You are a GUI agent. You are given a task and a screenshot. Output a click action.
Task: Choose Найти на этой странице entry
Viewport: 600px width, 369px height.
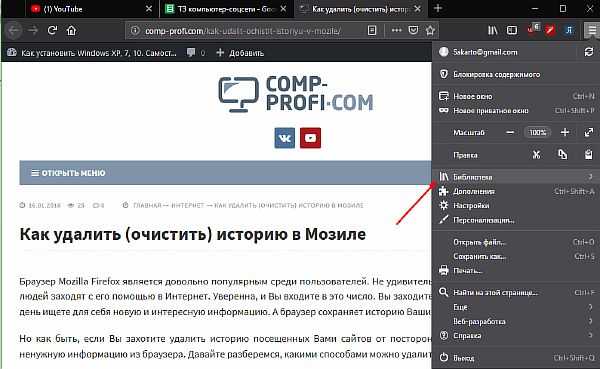tap(515, 293)
